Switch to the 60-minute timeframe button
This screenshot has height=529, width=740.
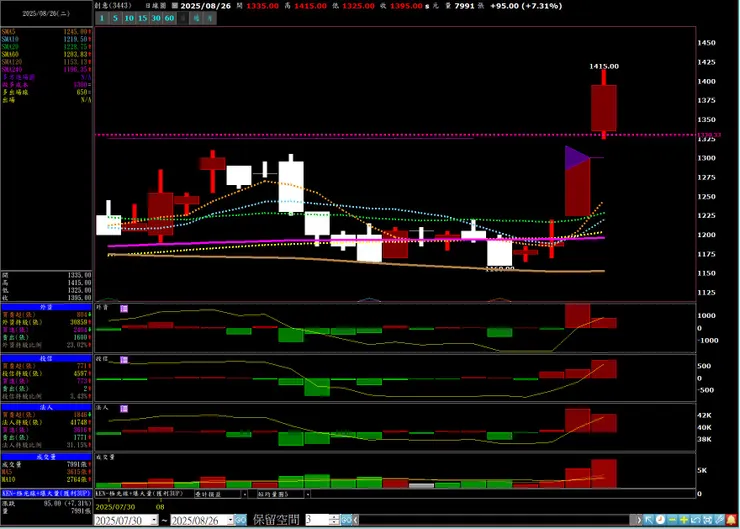point(169,18)
